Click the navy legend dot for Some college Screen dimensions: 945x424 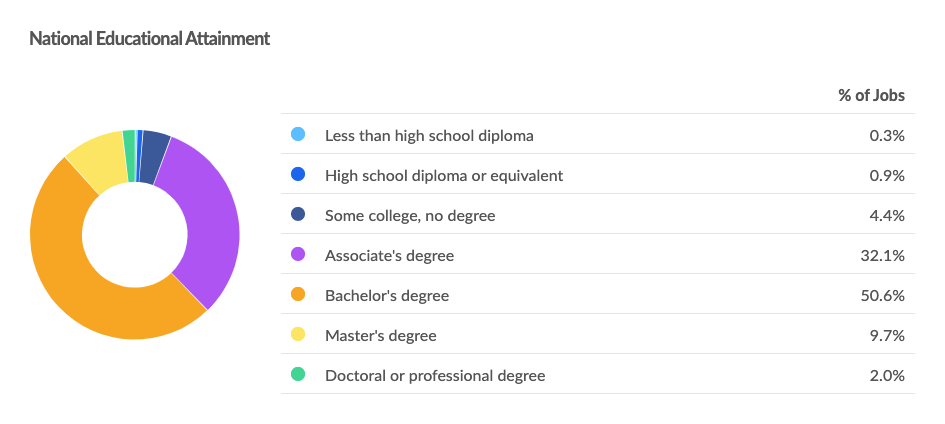click(298, 214)
